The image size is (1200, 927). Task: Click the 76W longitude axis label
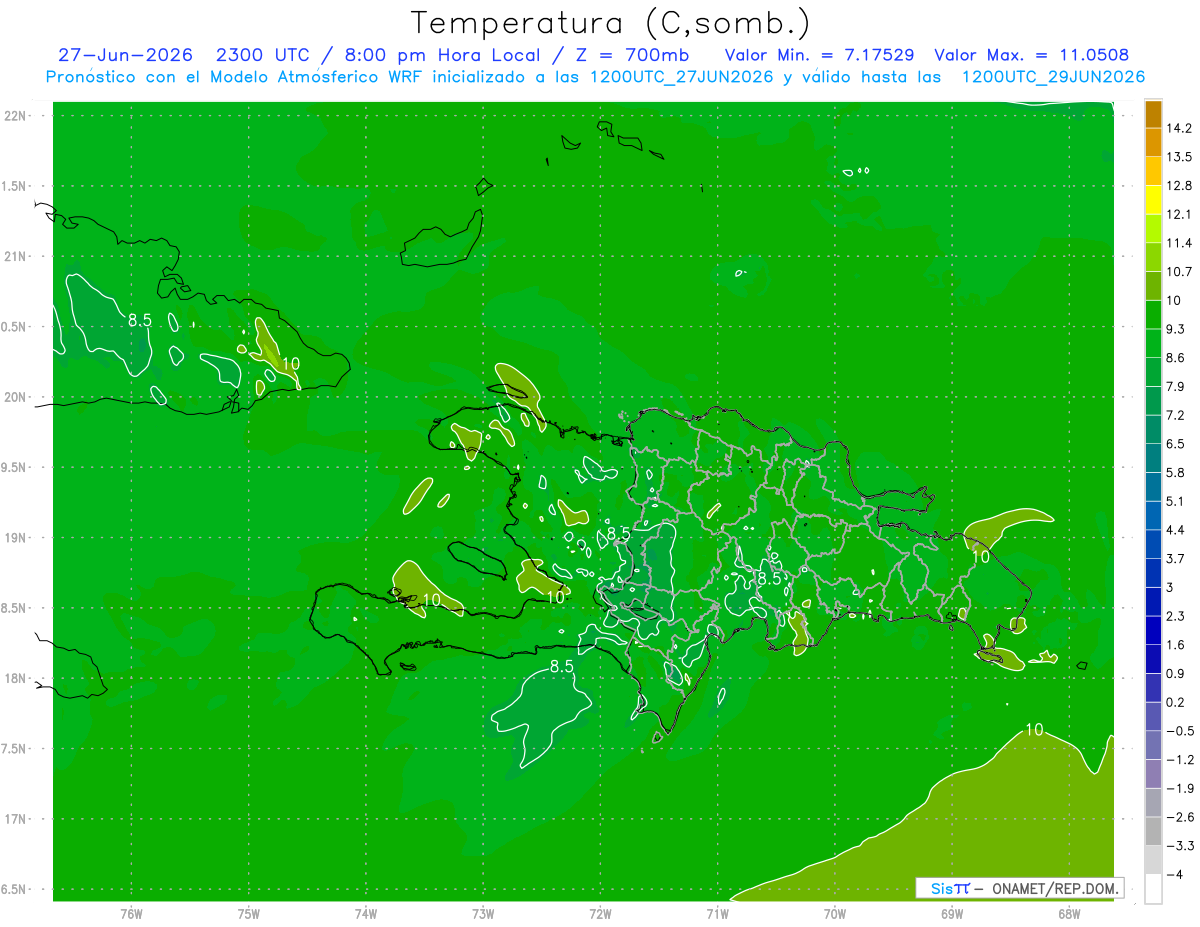(131, 913)
